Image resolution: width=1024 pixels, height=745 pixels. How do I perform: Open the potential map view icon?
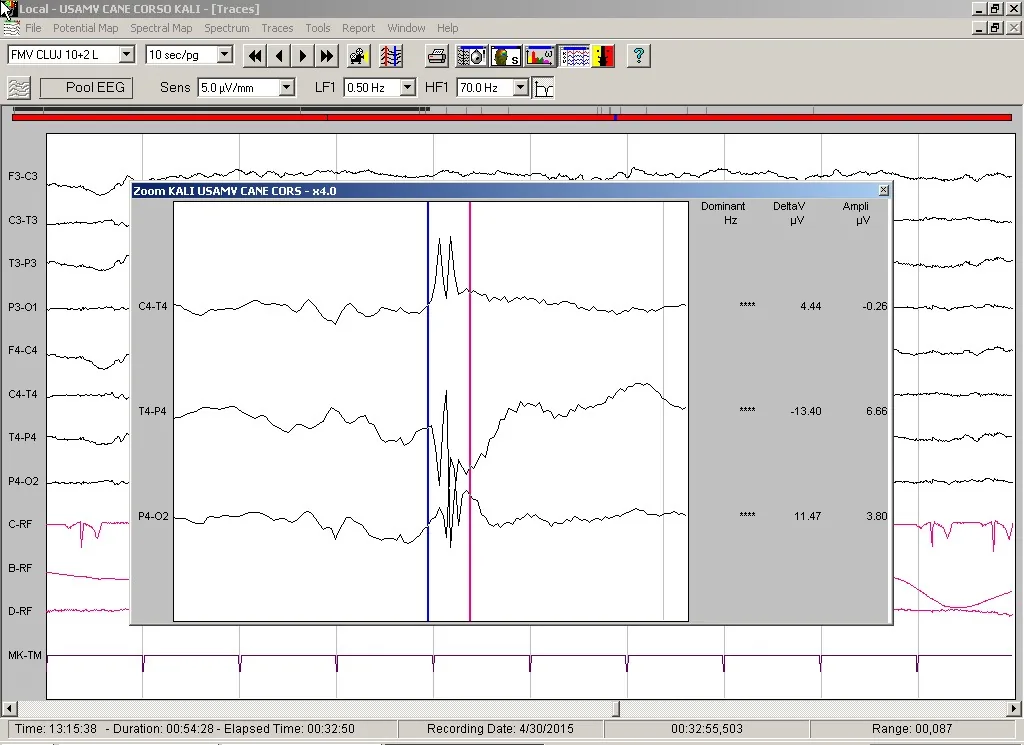472,56
